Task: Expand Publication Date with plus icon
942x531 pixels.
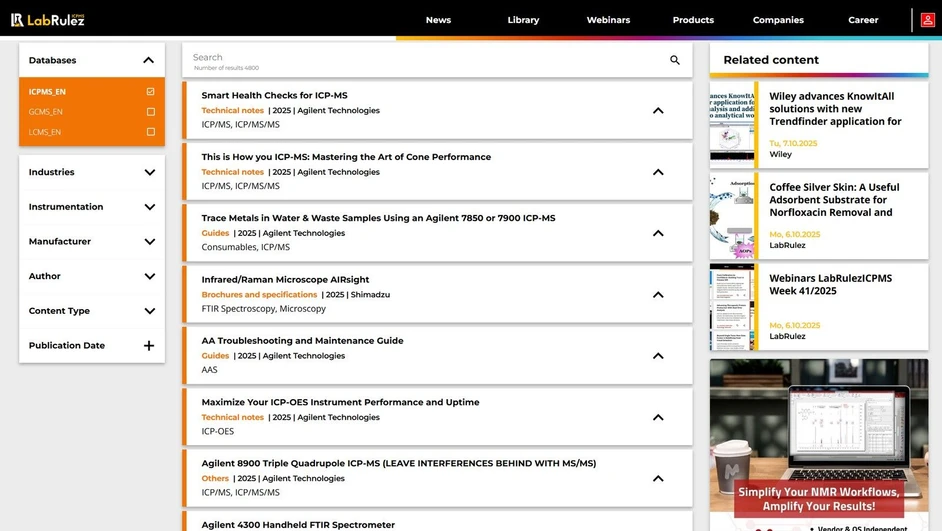Action: click(149, 345)
